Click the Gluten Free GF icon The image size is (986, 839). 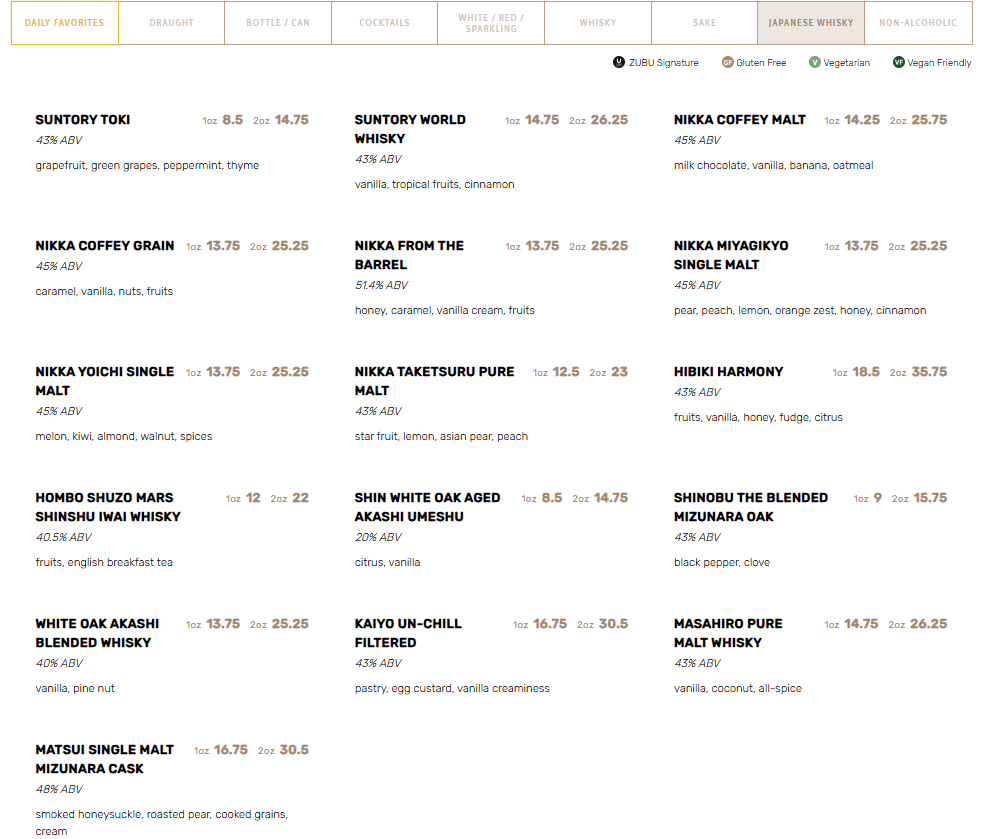pyautogui.click(x=728, y=62)
